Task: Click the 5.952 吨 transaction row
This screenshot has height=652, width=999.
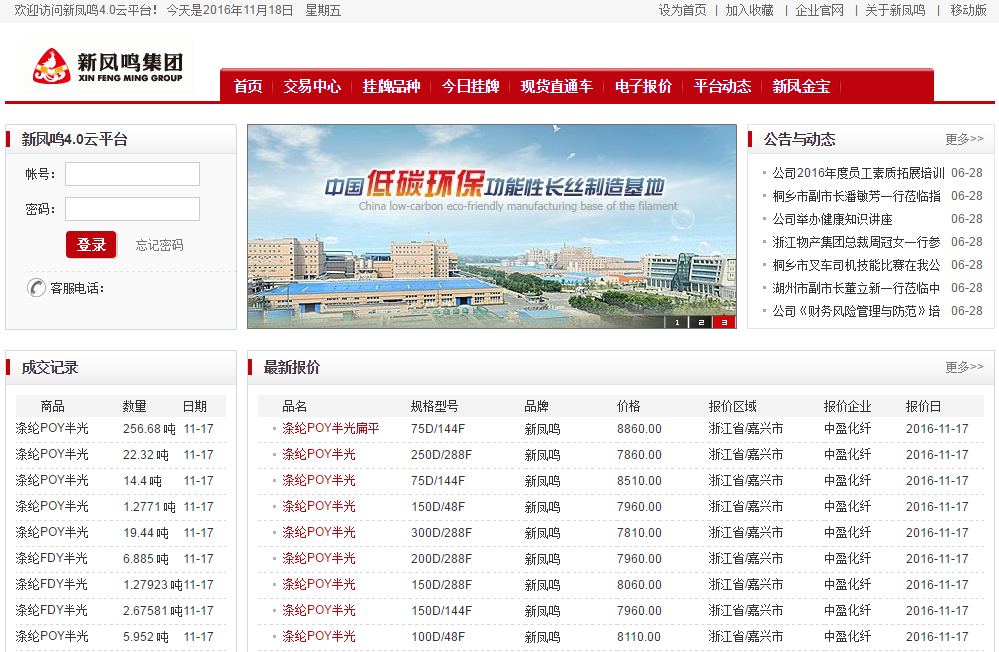Action: click(120, 637)
